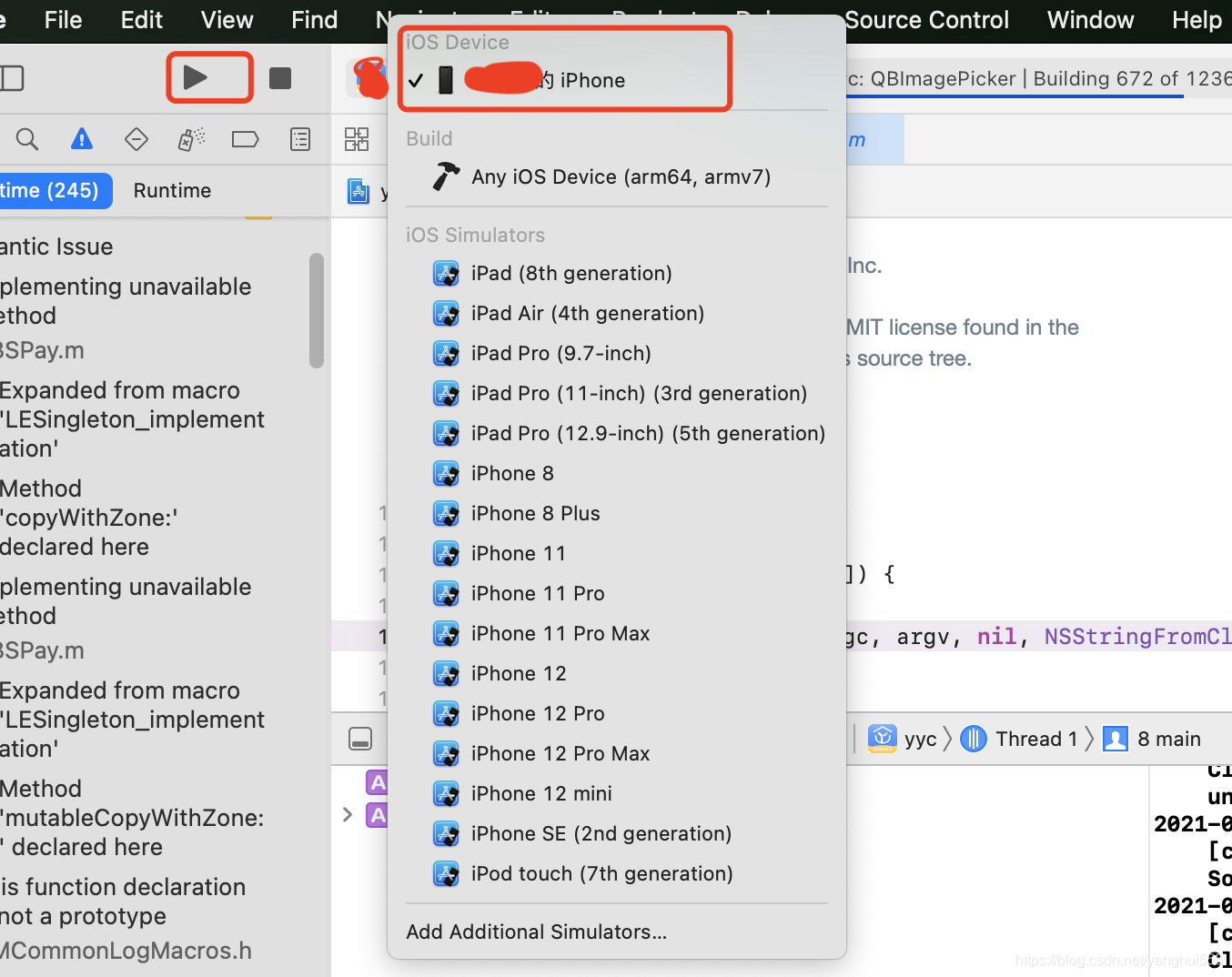Toggle the debug area hide button
The height and width of the screenshot is (977, 1232).
point(360,739)
